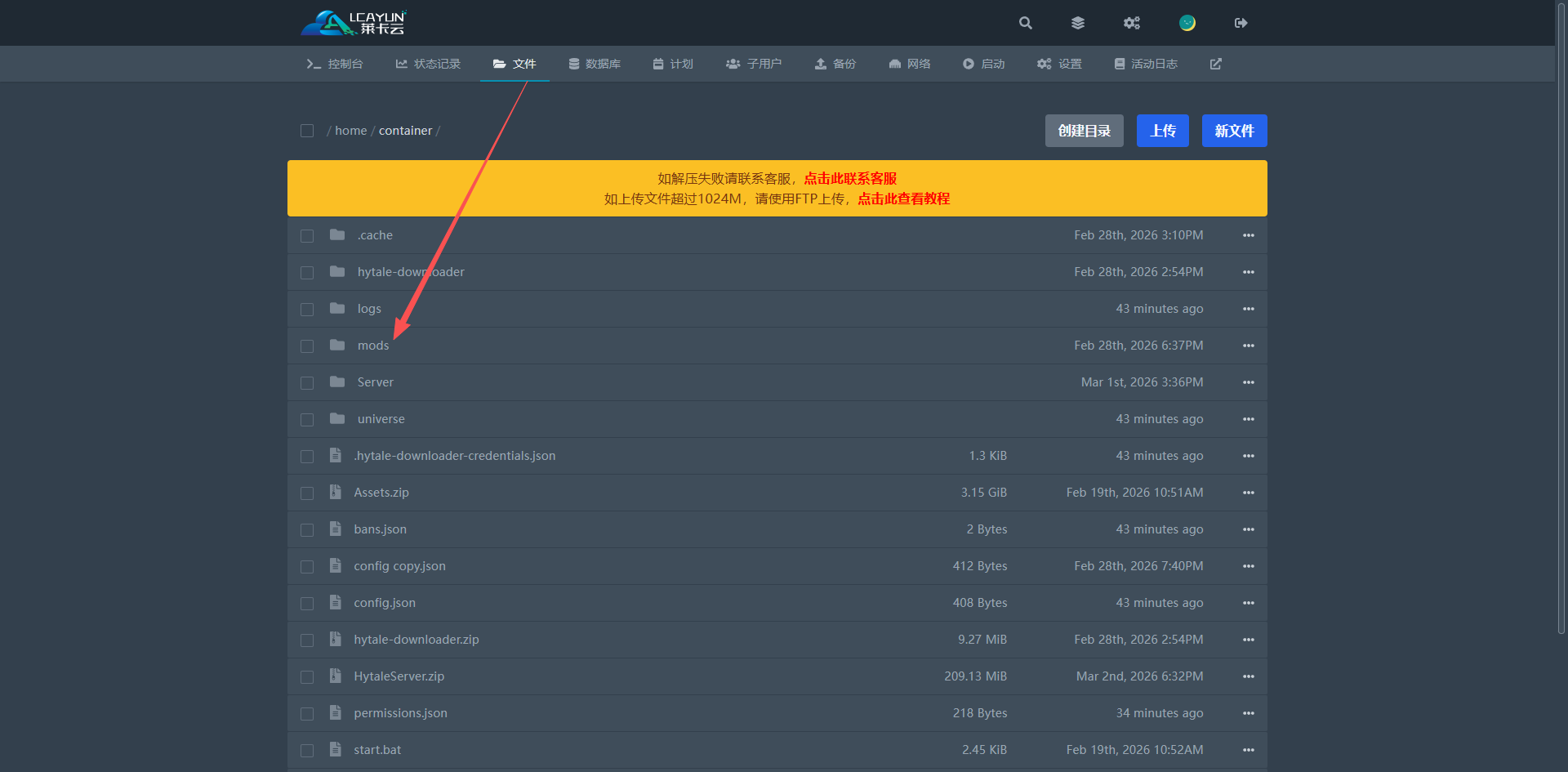Click the search magnifier icon in header
The image size is (1568, 772).
point(1026,23)
